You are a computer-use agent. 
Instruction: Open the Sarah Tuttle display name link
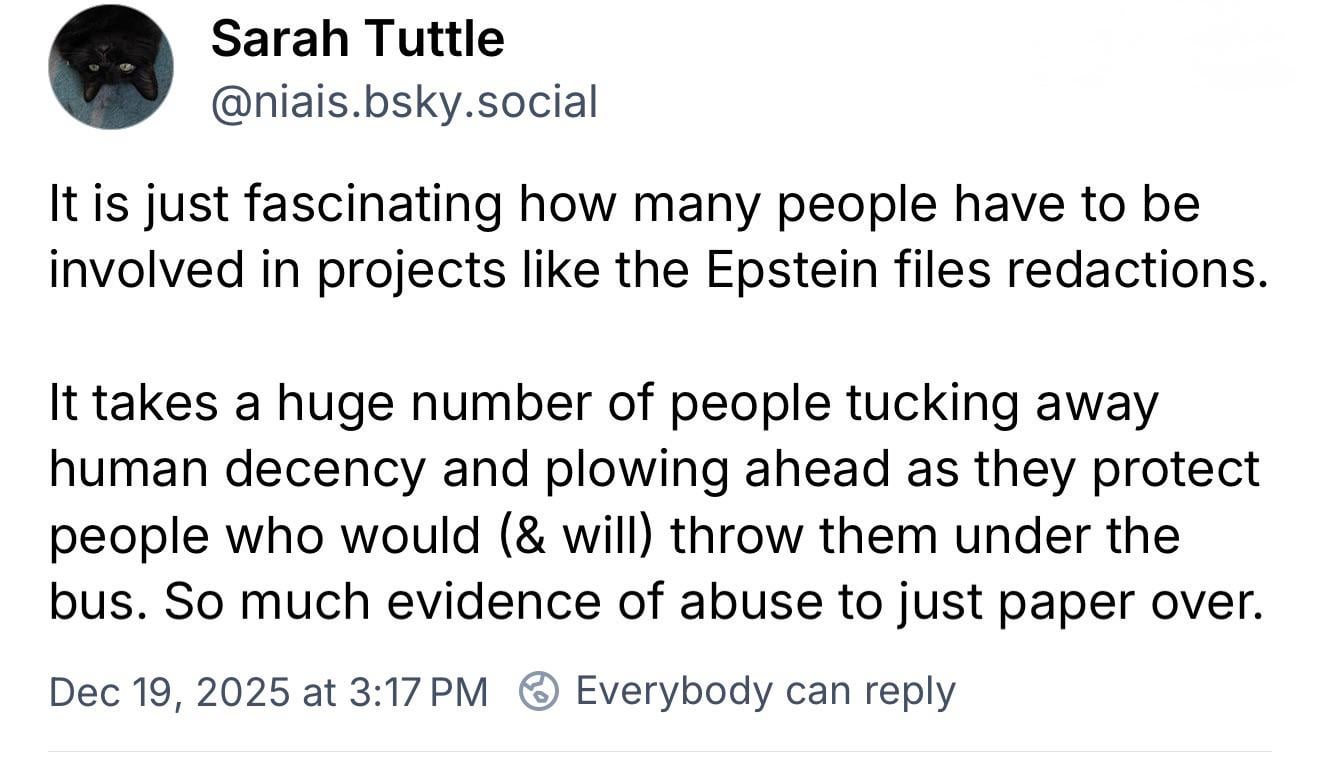point(357,40)
